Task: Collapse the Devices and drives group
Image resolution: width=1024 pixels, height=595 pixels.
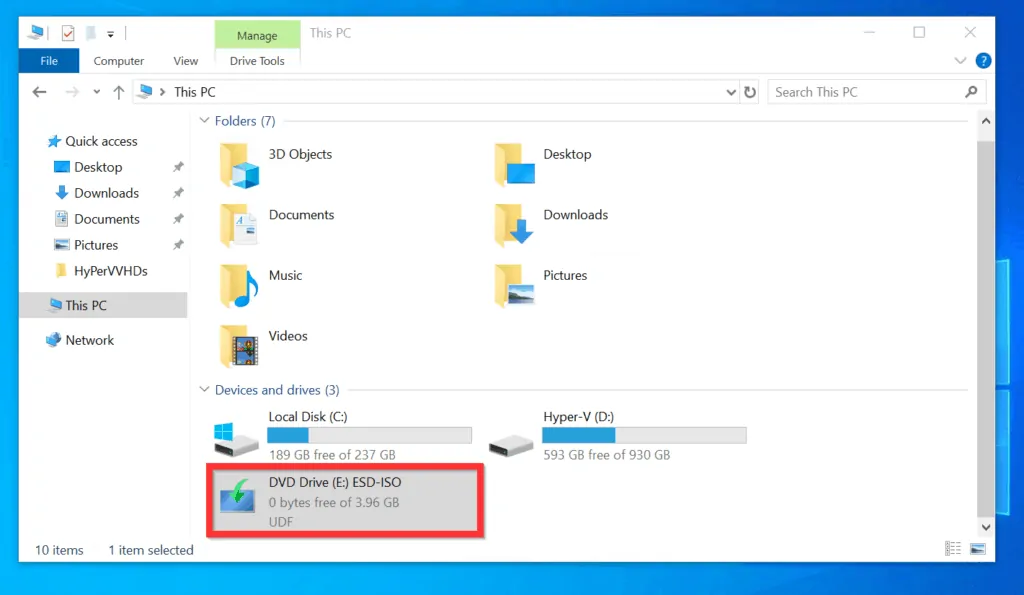Action: coord(205,390)
